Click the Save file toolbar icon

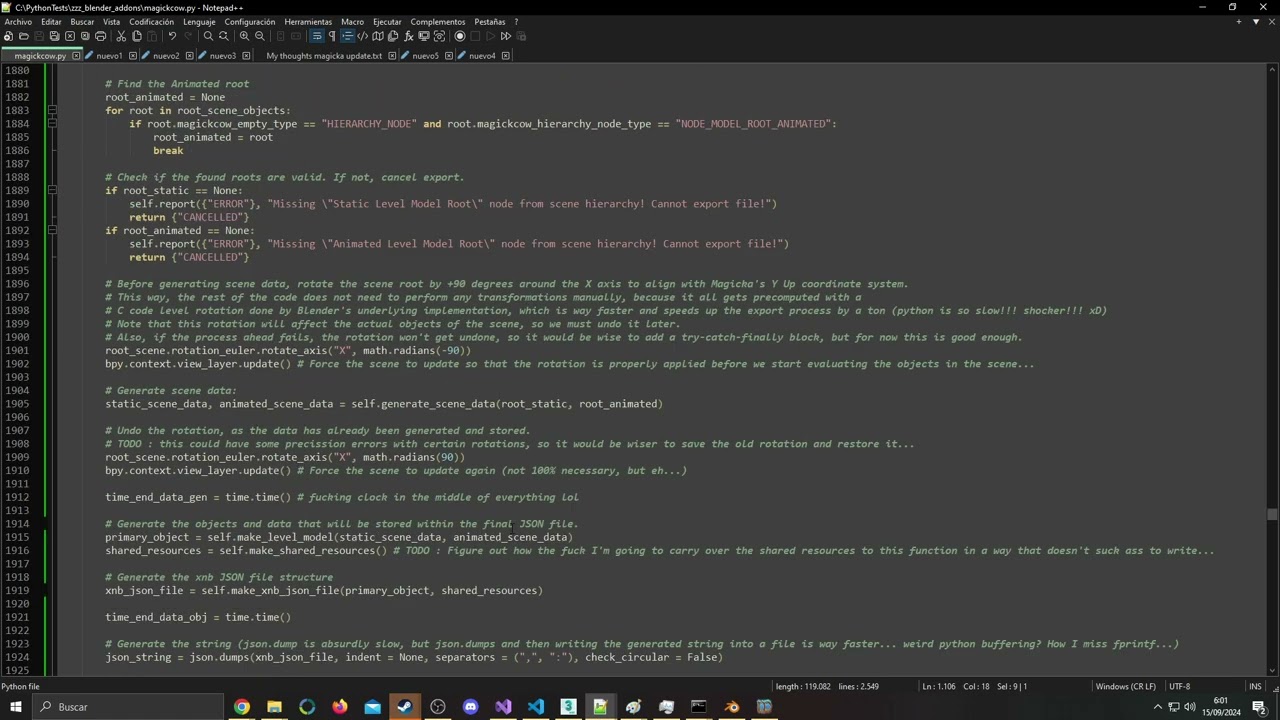[x=39, y=36]
